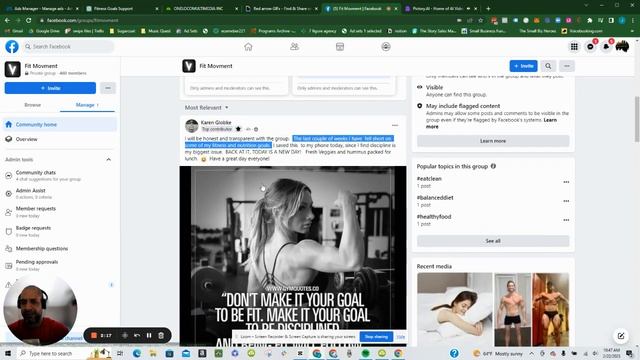The width and height of the screenshot is (640, 360).
Task: Open the Pictory AI browser tab
Action: coord(440,8)
